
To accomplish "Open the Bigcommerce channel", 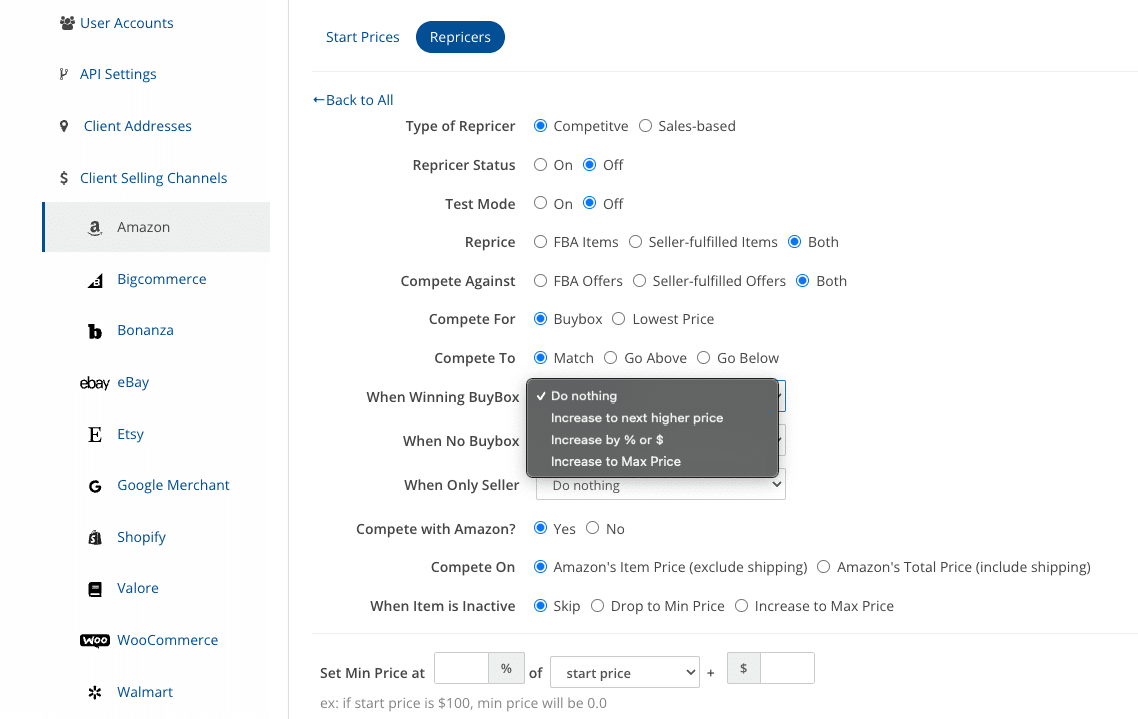I will click(x=162, y=279).
